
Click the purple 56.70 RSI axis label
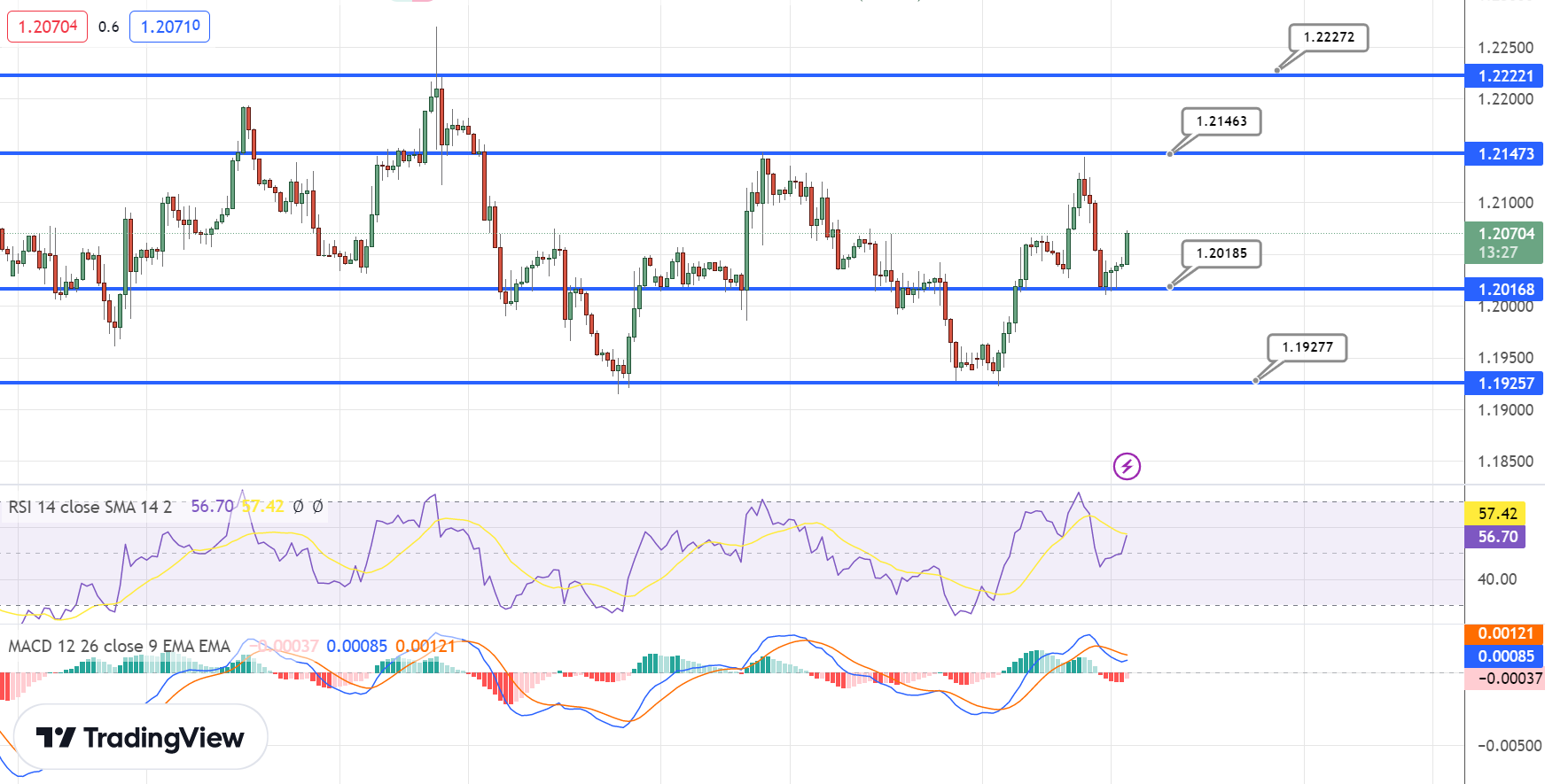pos(1496,537)
